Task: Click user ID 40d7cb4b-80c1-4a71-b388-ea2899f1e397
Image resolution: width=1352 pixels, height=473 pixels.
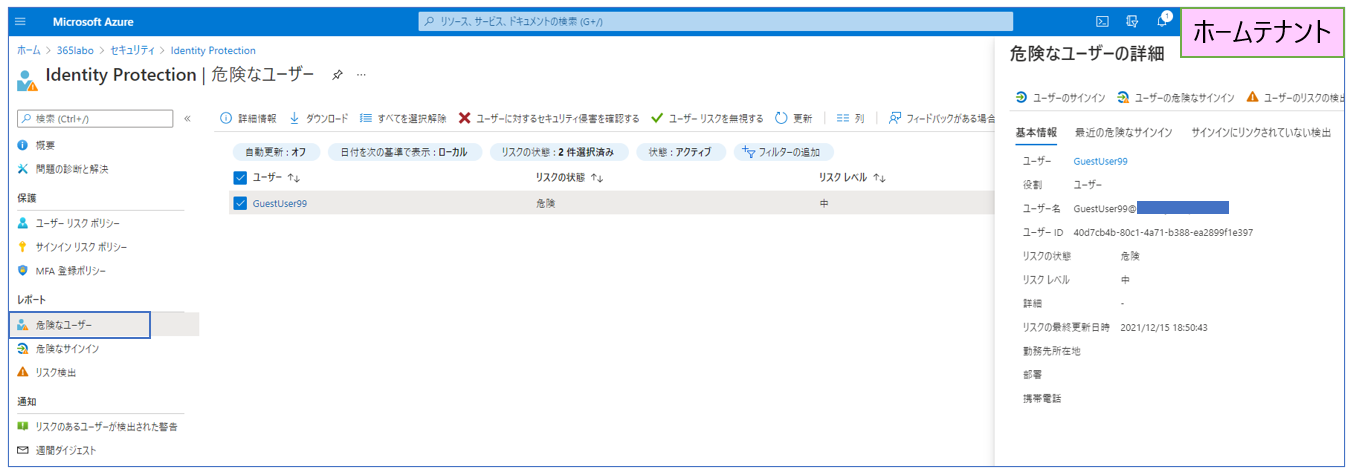Action: [x=1163, y=232]
